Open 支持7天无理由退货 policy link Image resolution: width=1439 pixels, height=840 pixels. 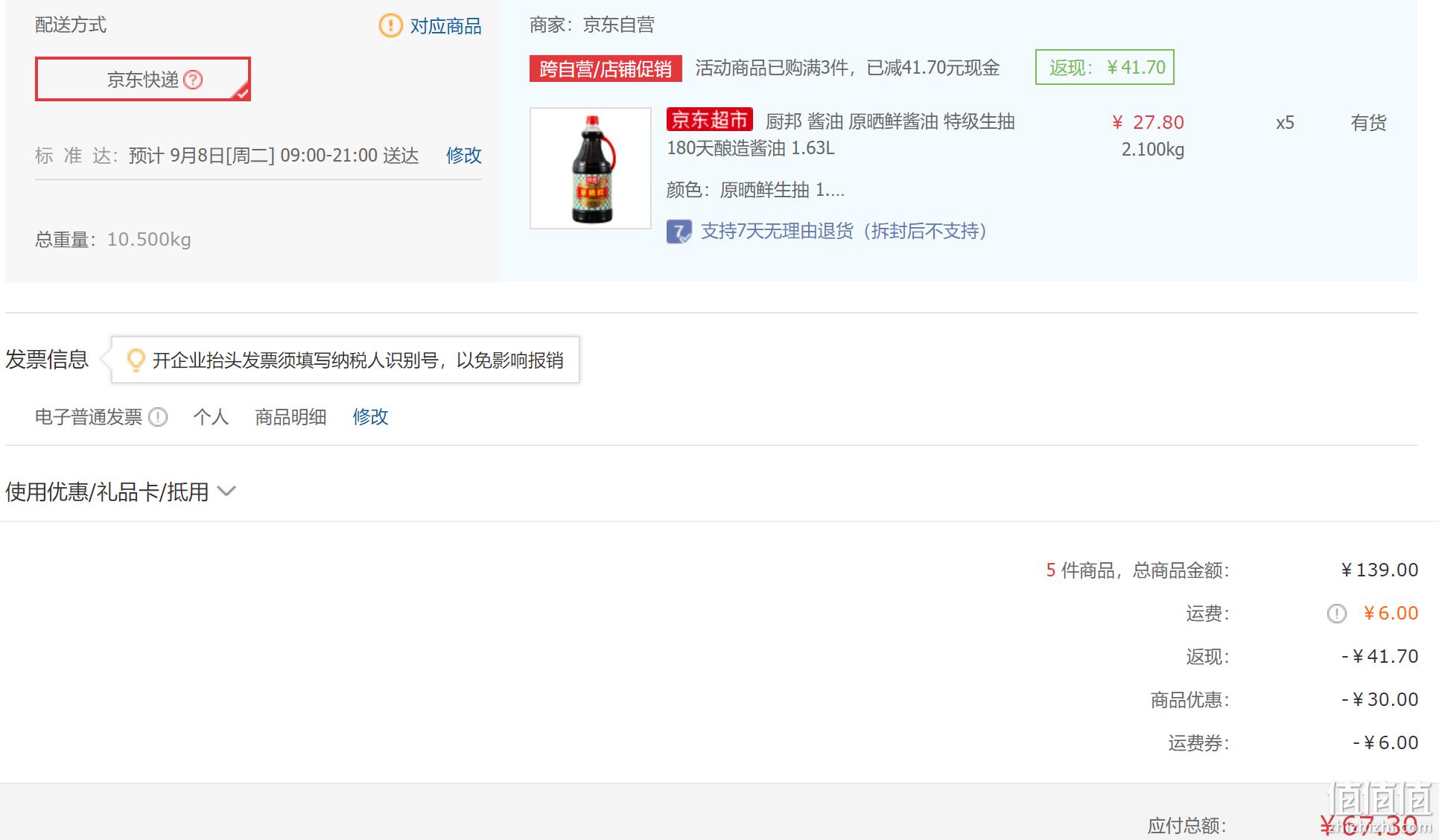click(x=845, y=231)
